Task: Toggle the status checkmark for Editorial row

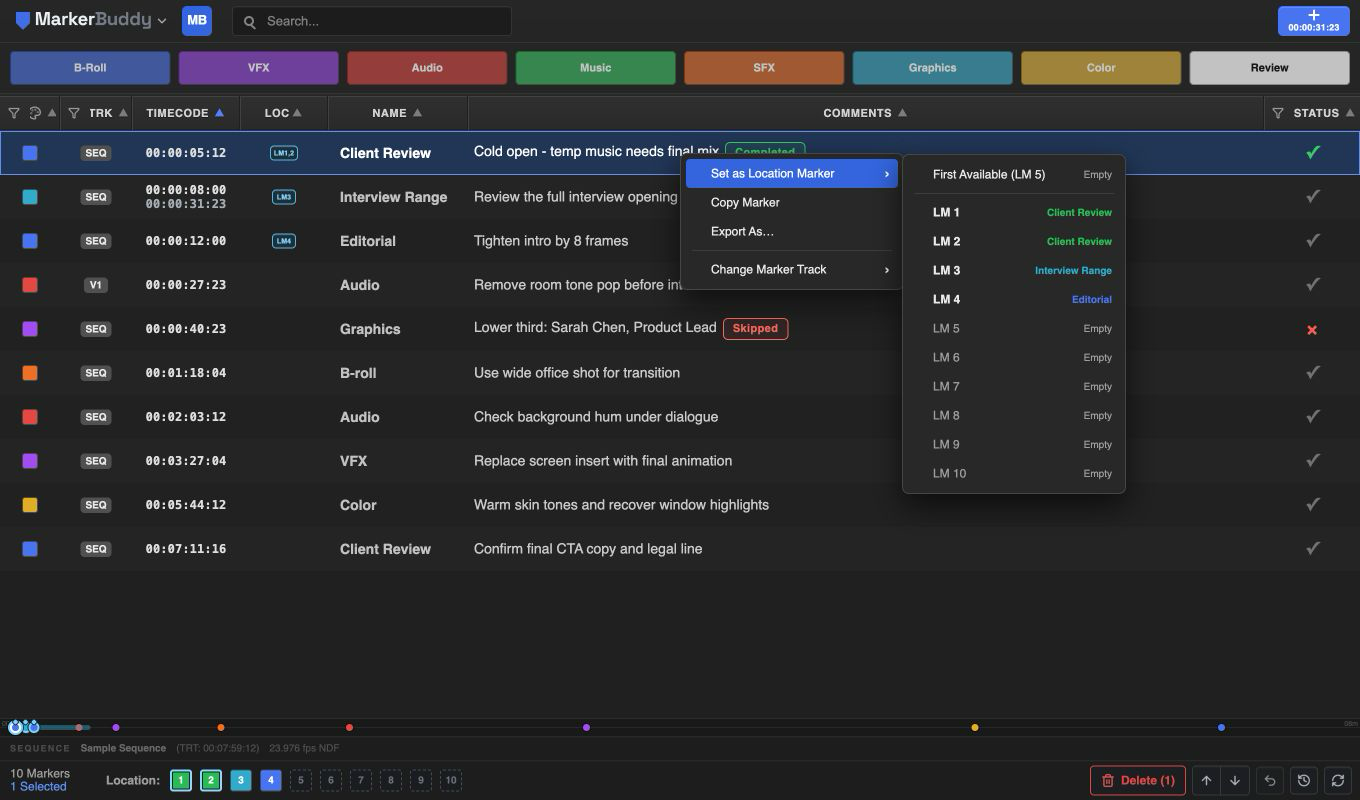Action: click(1313, 240)
